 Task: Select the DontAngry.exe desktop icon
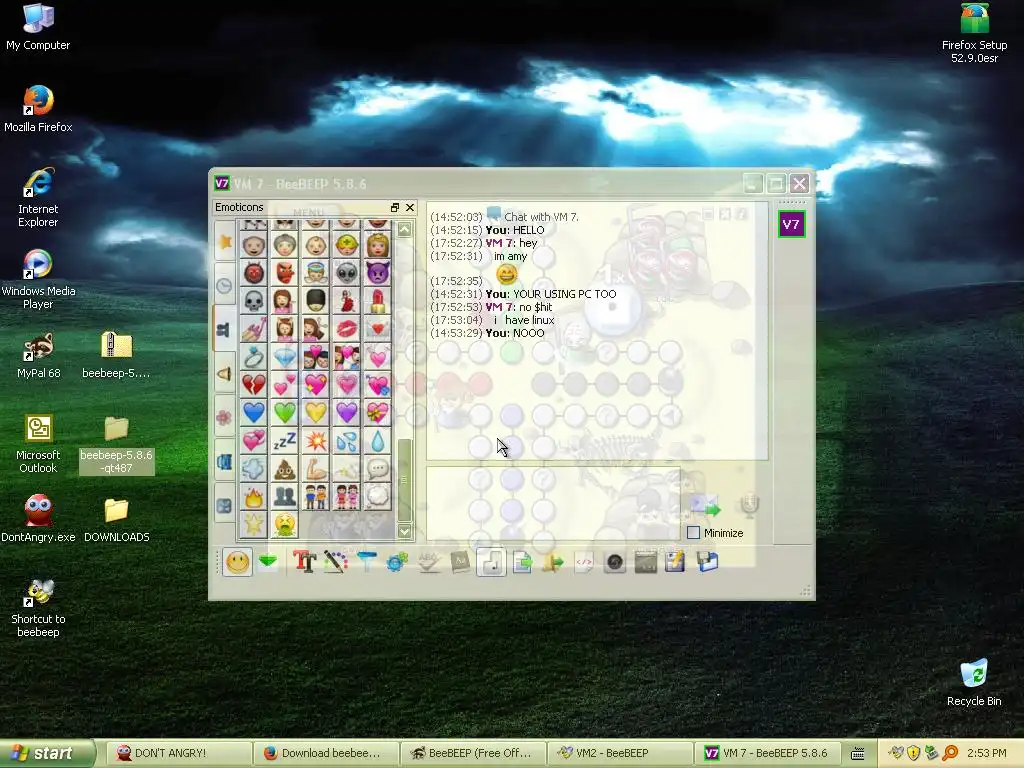38,519
